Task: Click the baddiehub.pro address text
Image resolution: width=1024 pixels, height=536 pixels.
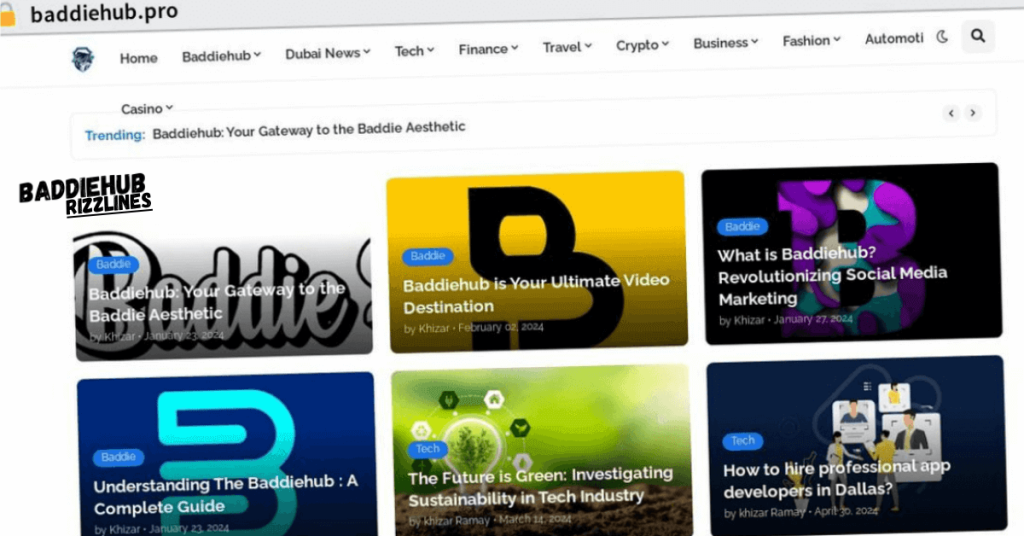Action: (x=104, y=12)
